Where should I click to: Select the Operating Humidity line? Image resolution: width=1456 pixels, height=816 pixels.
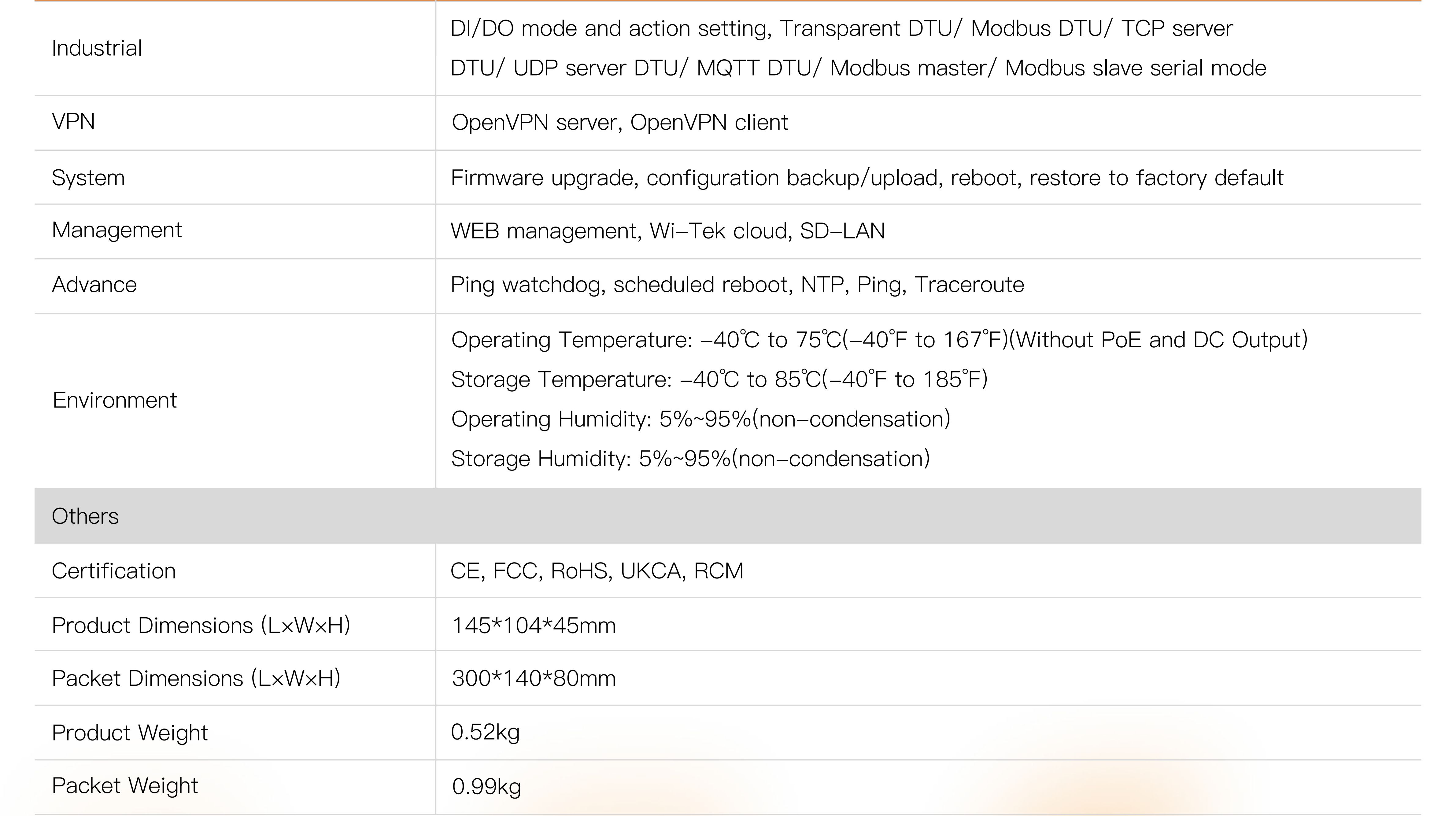(700, 419)
